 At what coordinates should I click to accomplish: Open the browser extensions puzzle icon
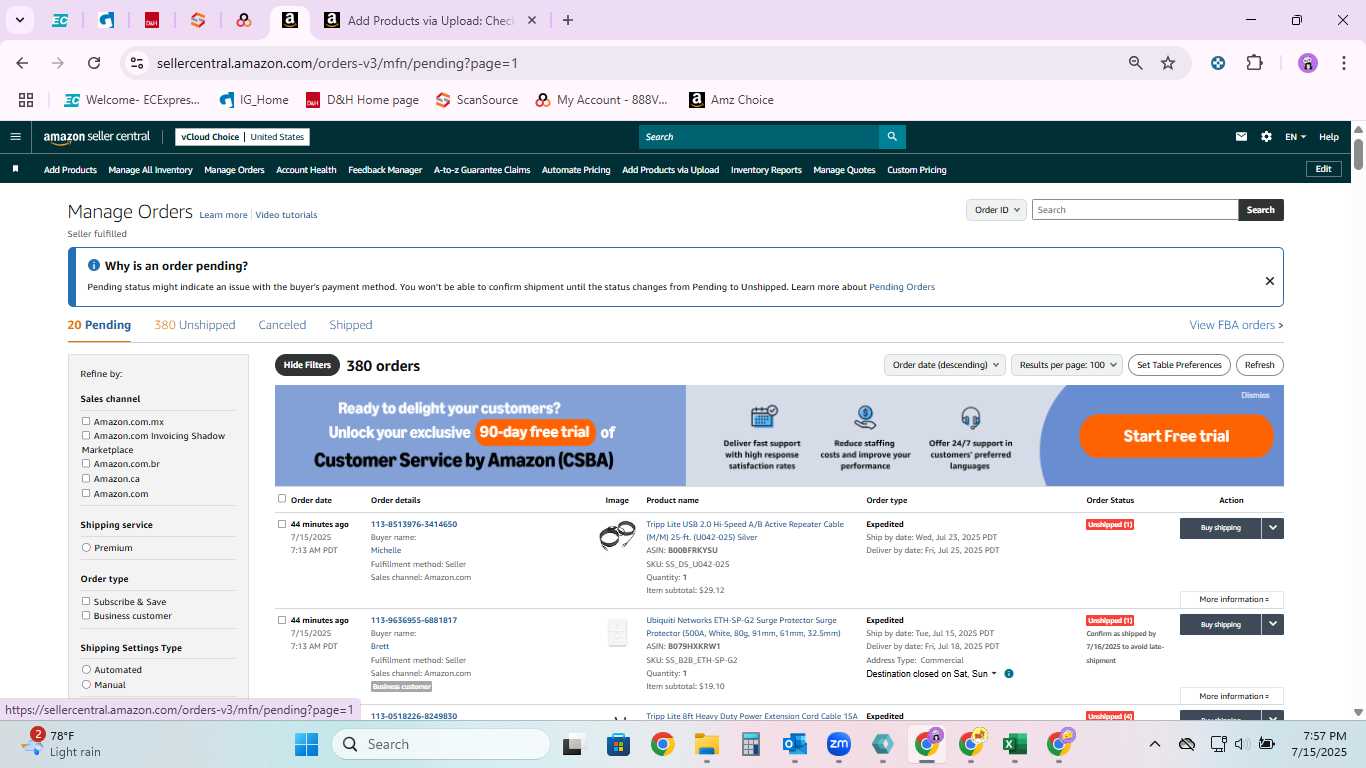1254,63
